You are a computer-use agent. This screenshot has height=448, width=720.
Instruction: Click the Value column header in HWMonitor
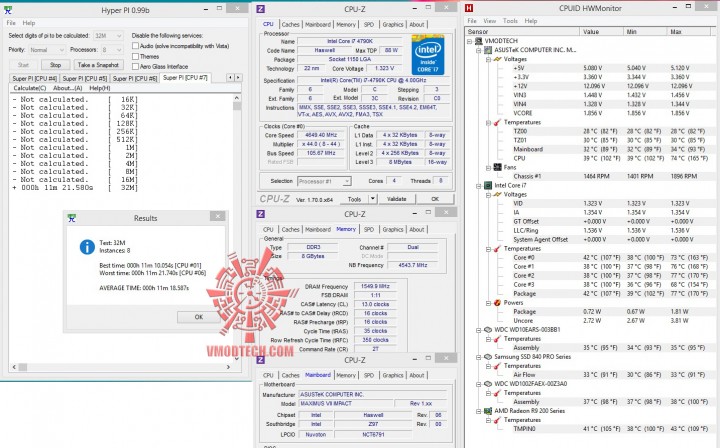coord(602,32)
